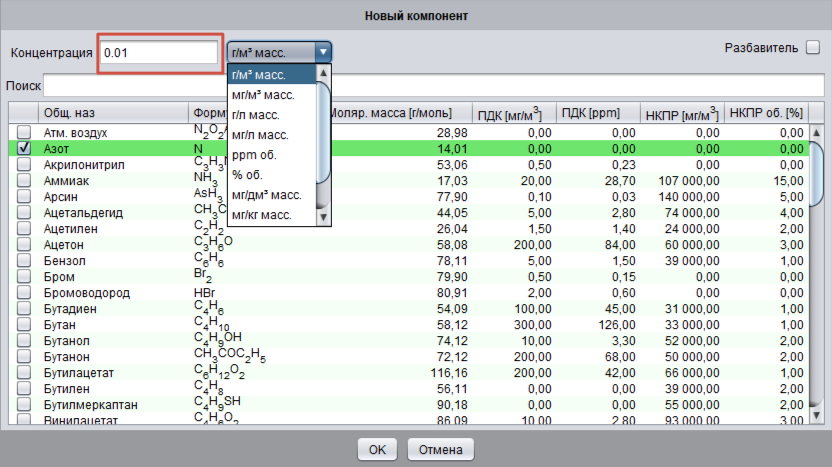Select мг/м³ масс. from the units list
832x467 pixels.
click(x=262, y=95)
